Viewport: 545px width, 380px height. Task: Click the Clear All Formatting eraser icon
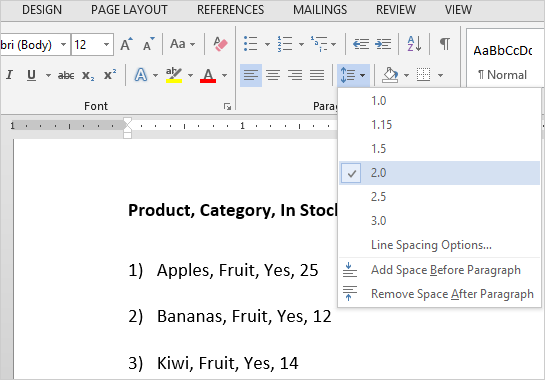(x=220, y=44)
